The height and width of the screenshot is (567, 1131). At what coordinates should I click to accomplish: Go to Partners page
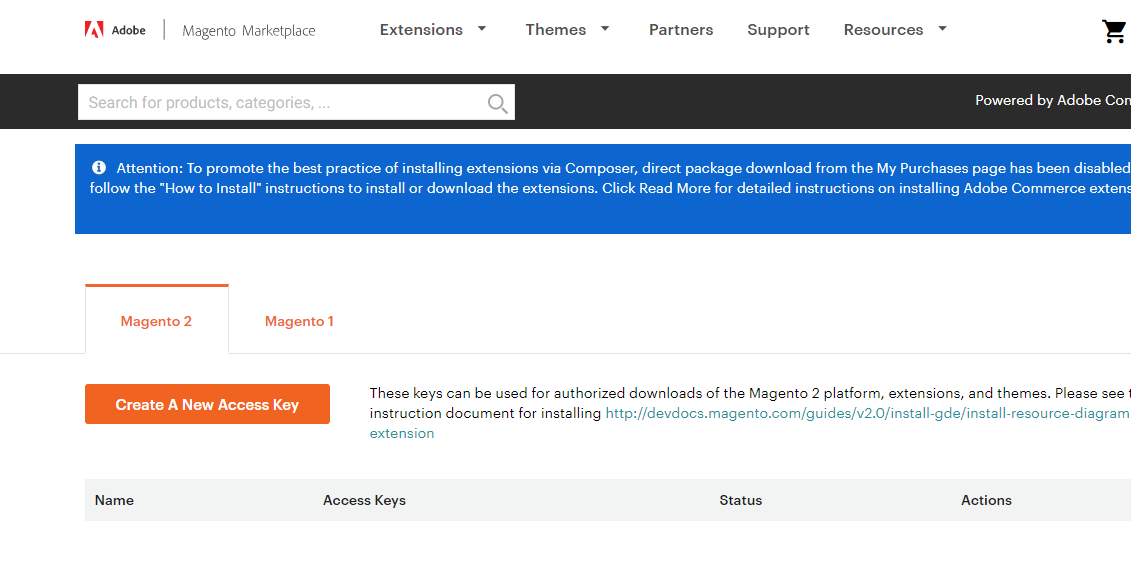(x=681, y=30)
